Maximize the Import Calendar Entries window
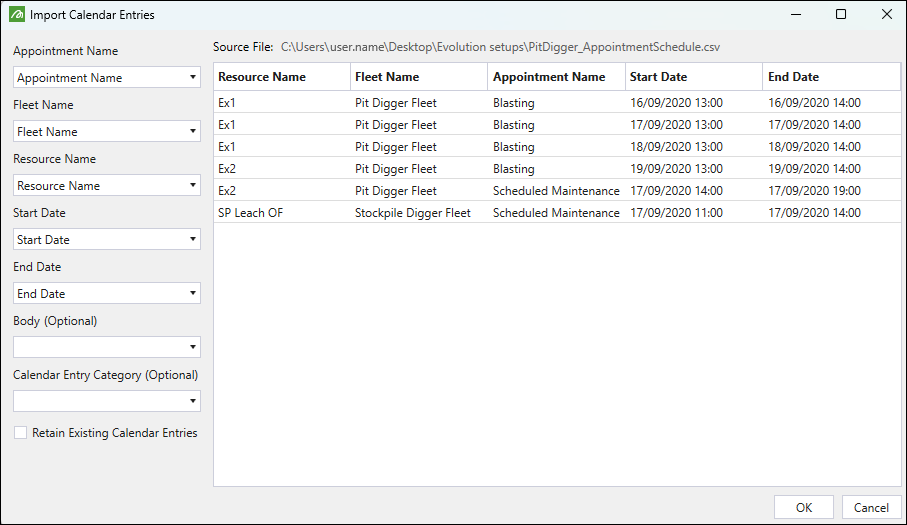This screenshot has height=525, width=907. (x=841, y=14)
